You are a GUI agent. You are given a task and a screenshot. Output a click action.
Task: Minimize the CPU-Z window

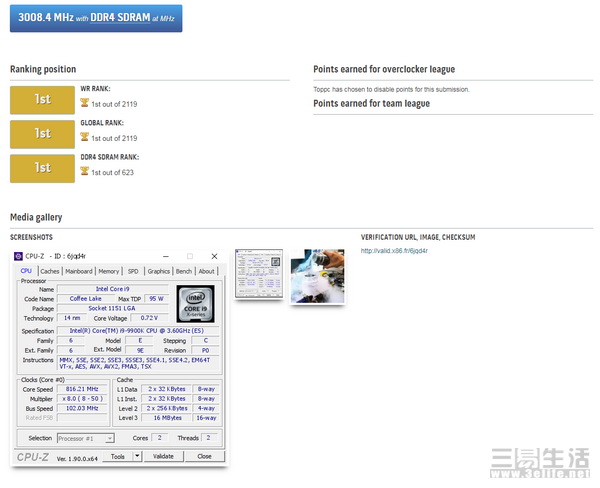pyautogui.click(x=166, y=256)
